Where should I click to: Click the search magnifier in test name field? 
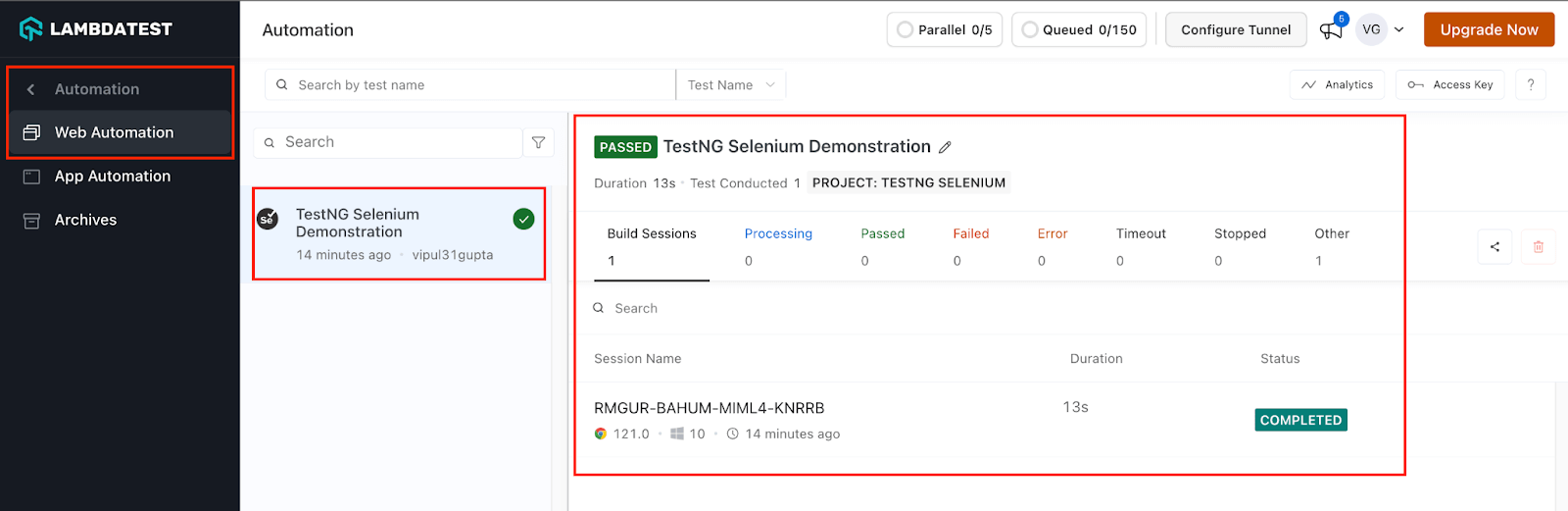click(282, 85)
